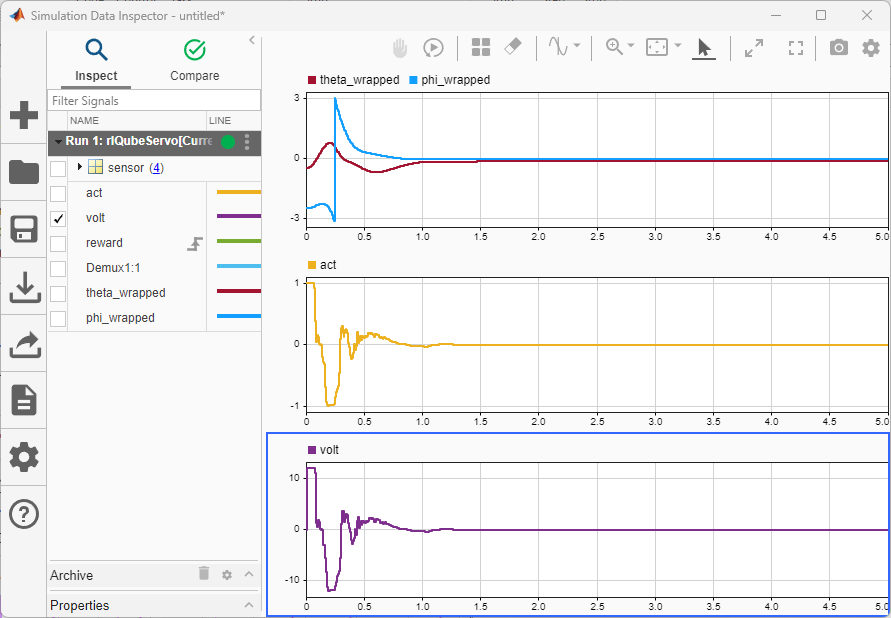The image size is (891, 618).
Task: Click the Save session floppy disk icon
Action: click(24, 229)
